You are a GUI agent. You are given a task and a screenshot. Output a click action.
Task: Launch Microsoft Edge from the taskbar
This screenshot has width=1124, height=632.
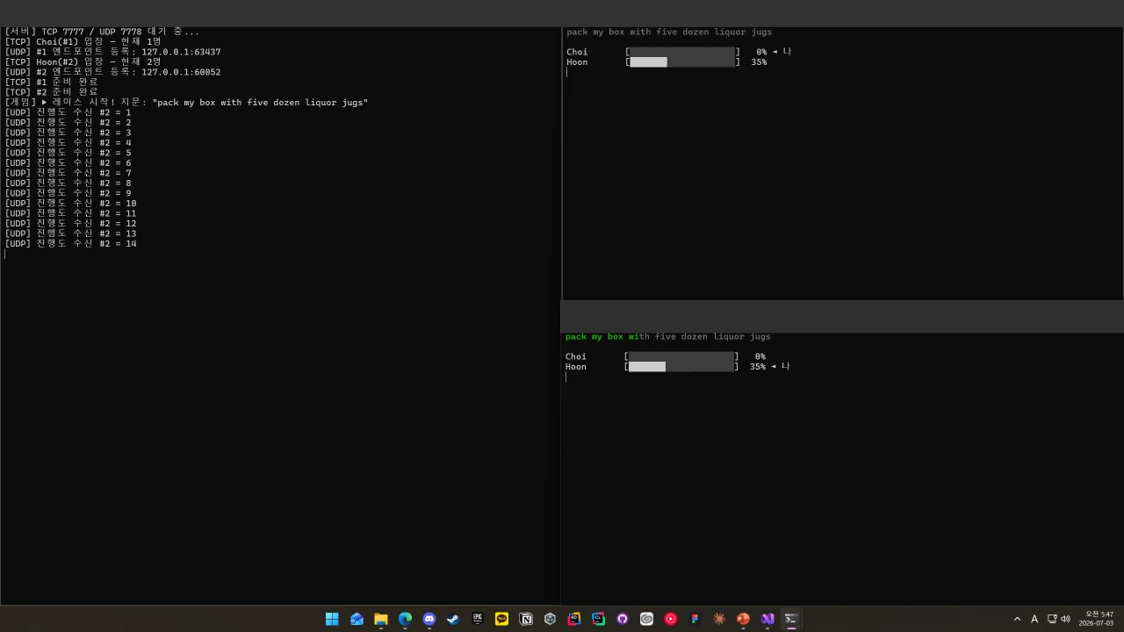[x=405, y=619]
